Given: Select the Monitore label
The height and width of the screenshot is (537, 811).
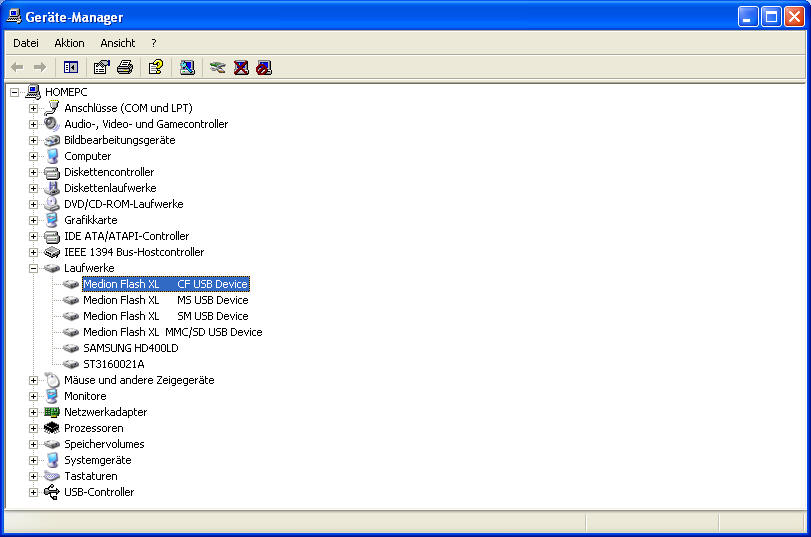Looking at the screenshot, I should pos(85,396).
